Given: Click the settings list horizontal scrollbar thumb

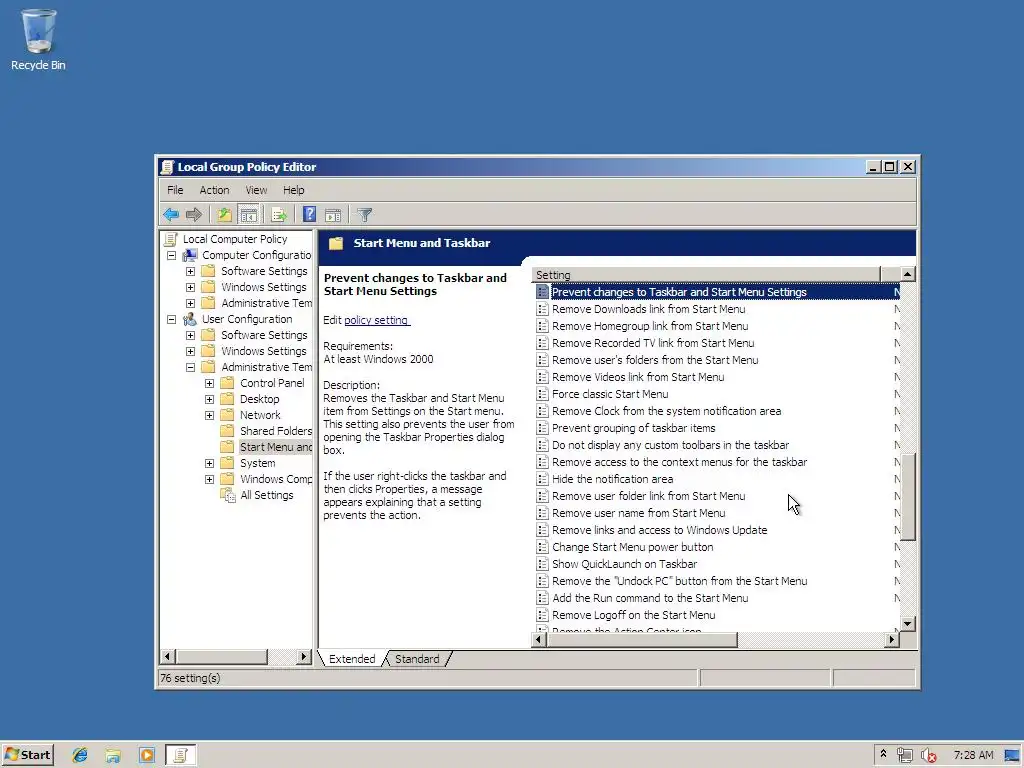Looking at the screenshot, I should click(642, 640).
